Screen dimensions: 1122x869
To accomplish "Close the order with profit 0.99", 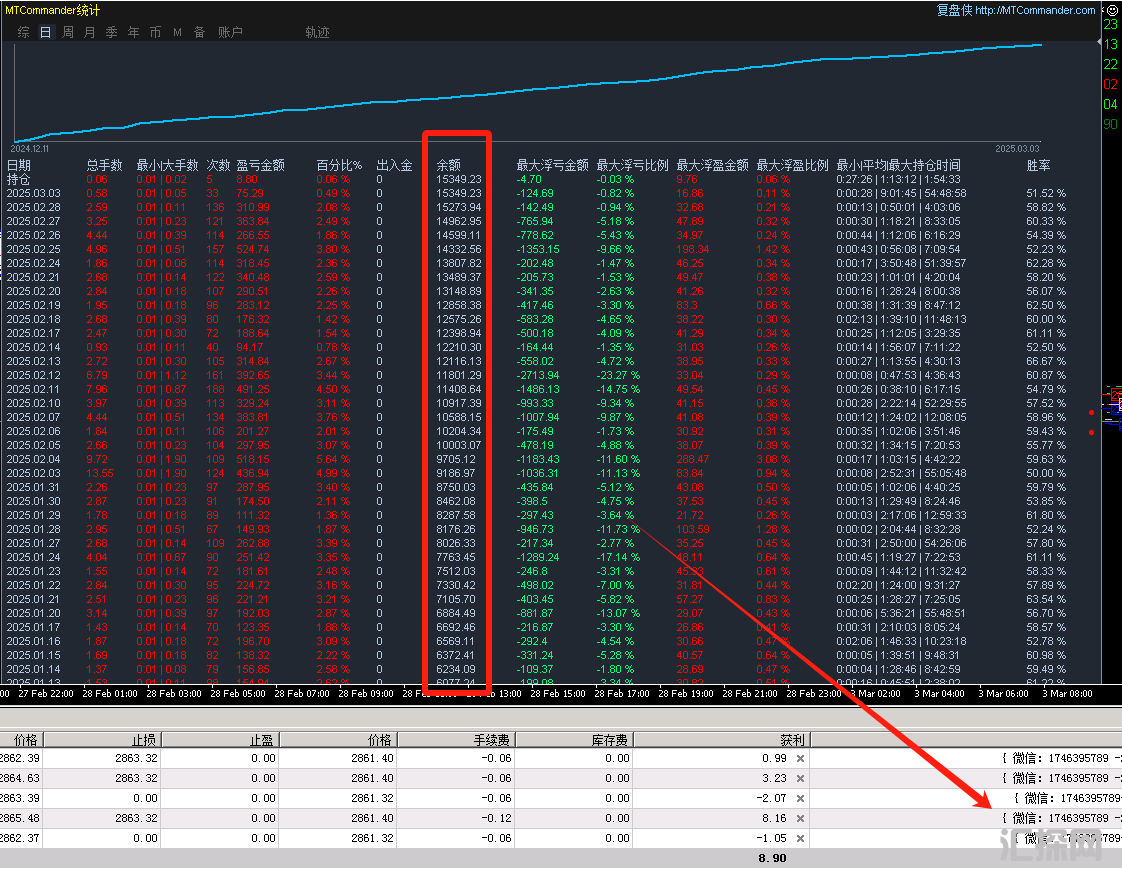I will pyautogui.click(x=800, y=759).
